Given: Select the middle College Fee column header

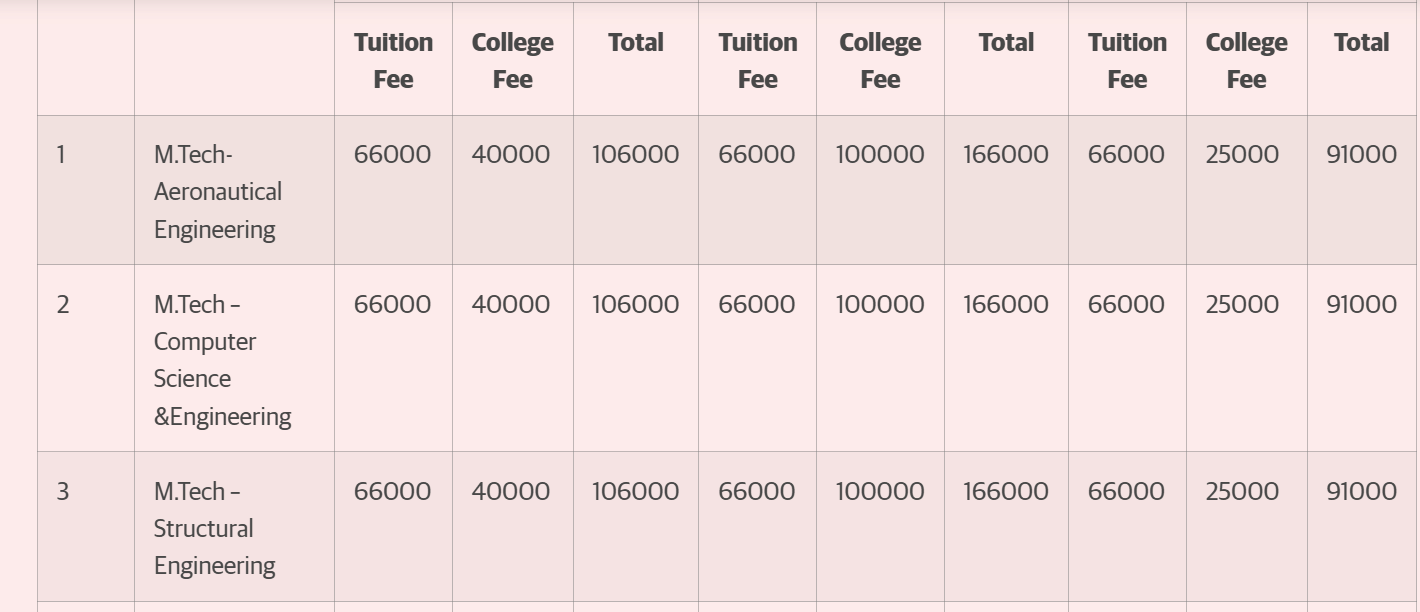Looking at the screenshot, I should click(x=880, y=60).
